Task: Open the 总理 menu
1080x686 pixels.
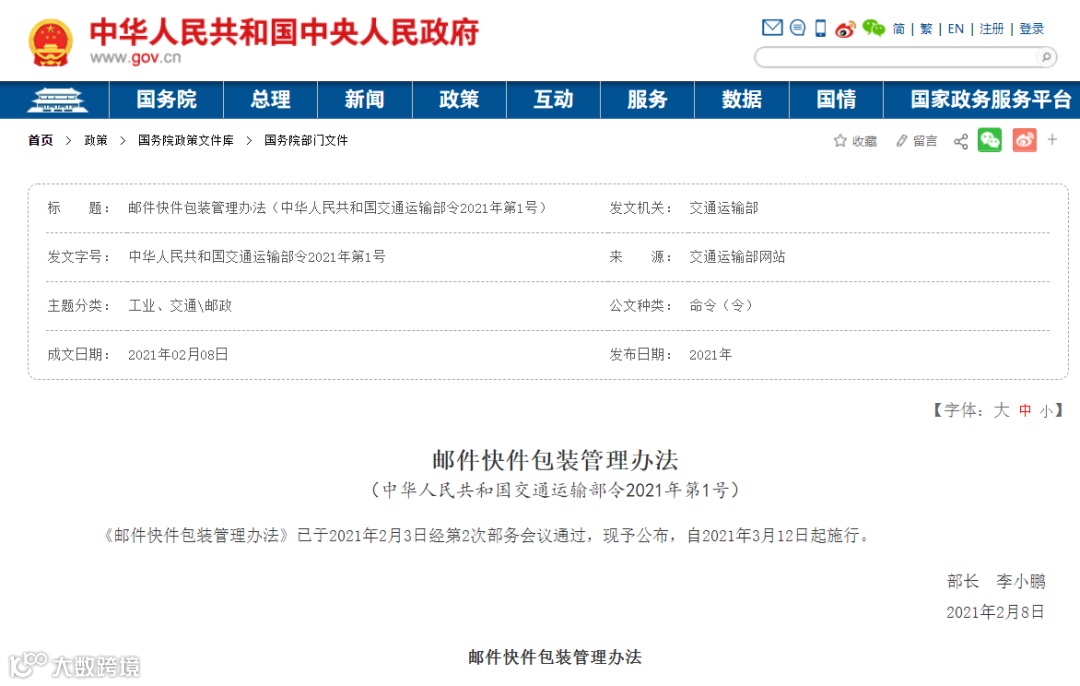Action: point(270,100)
